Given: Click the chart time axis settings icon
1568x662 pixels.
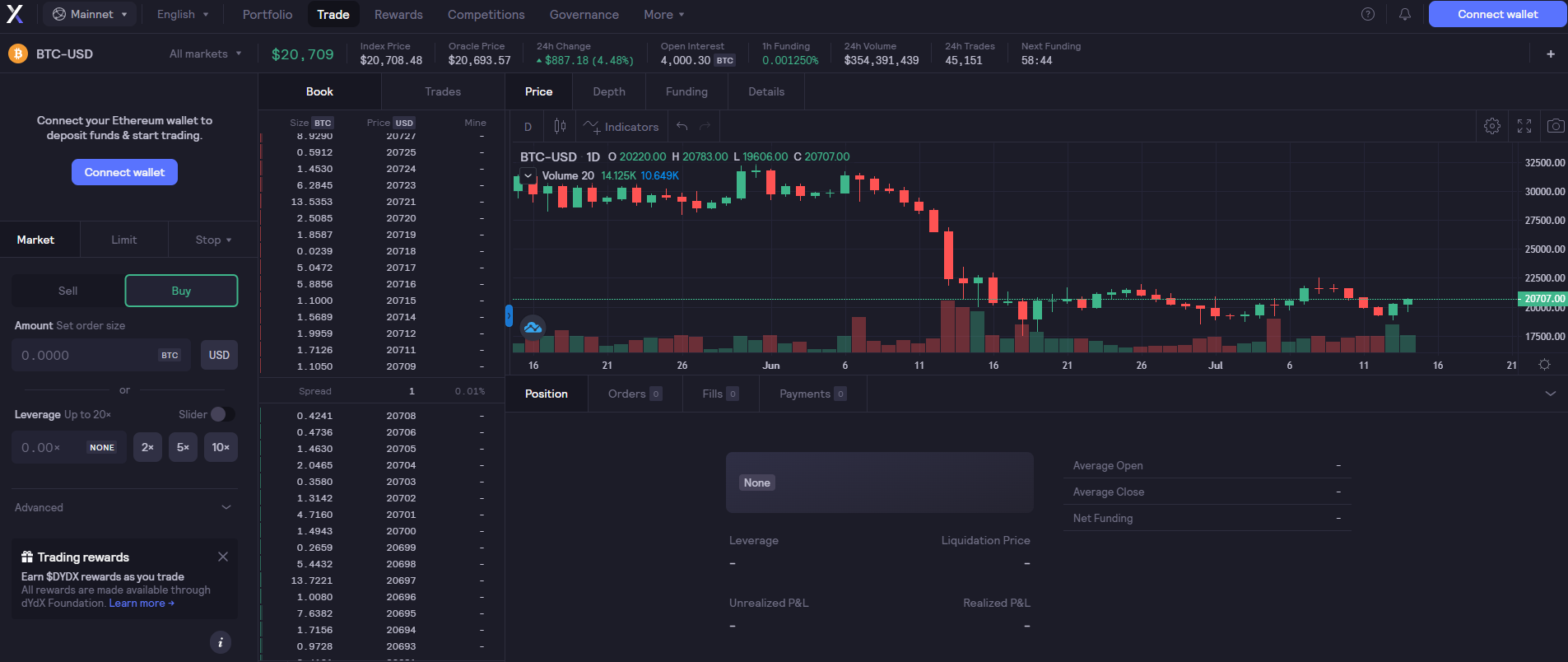Looking at the screenshot, I should (x=1544, y=365).
